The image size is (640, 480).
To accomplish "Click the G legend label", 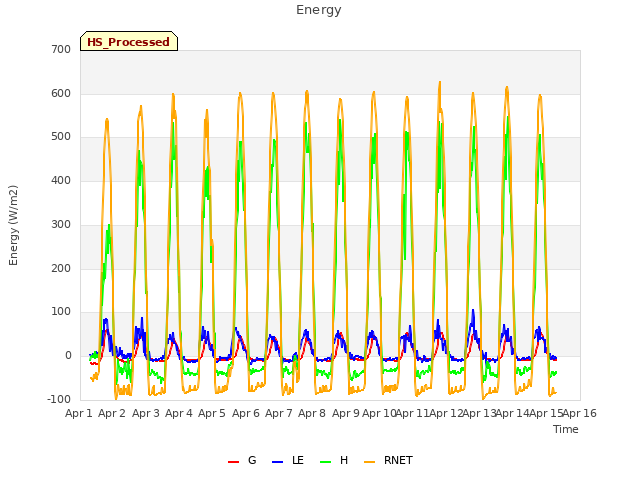I will pyautogui.click(x=252, y=460).
